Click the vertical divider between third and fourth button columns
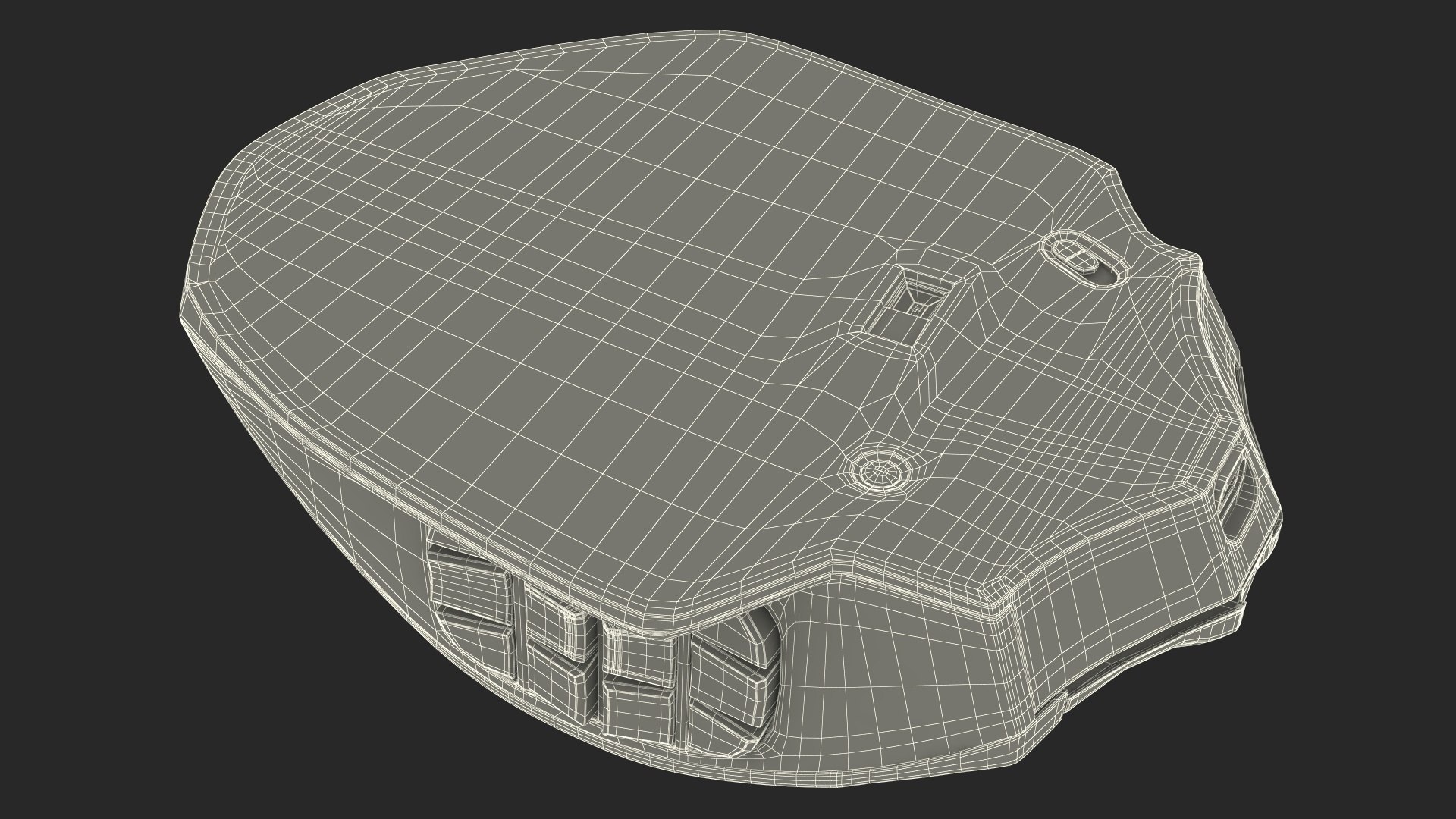Image resolution: width=1456 pixels, height=819 pixels. pos(682,686)
